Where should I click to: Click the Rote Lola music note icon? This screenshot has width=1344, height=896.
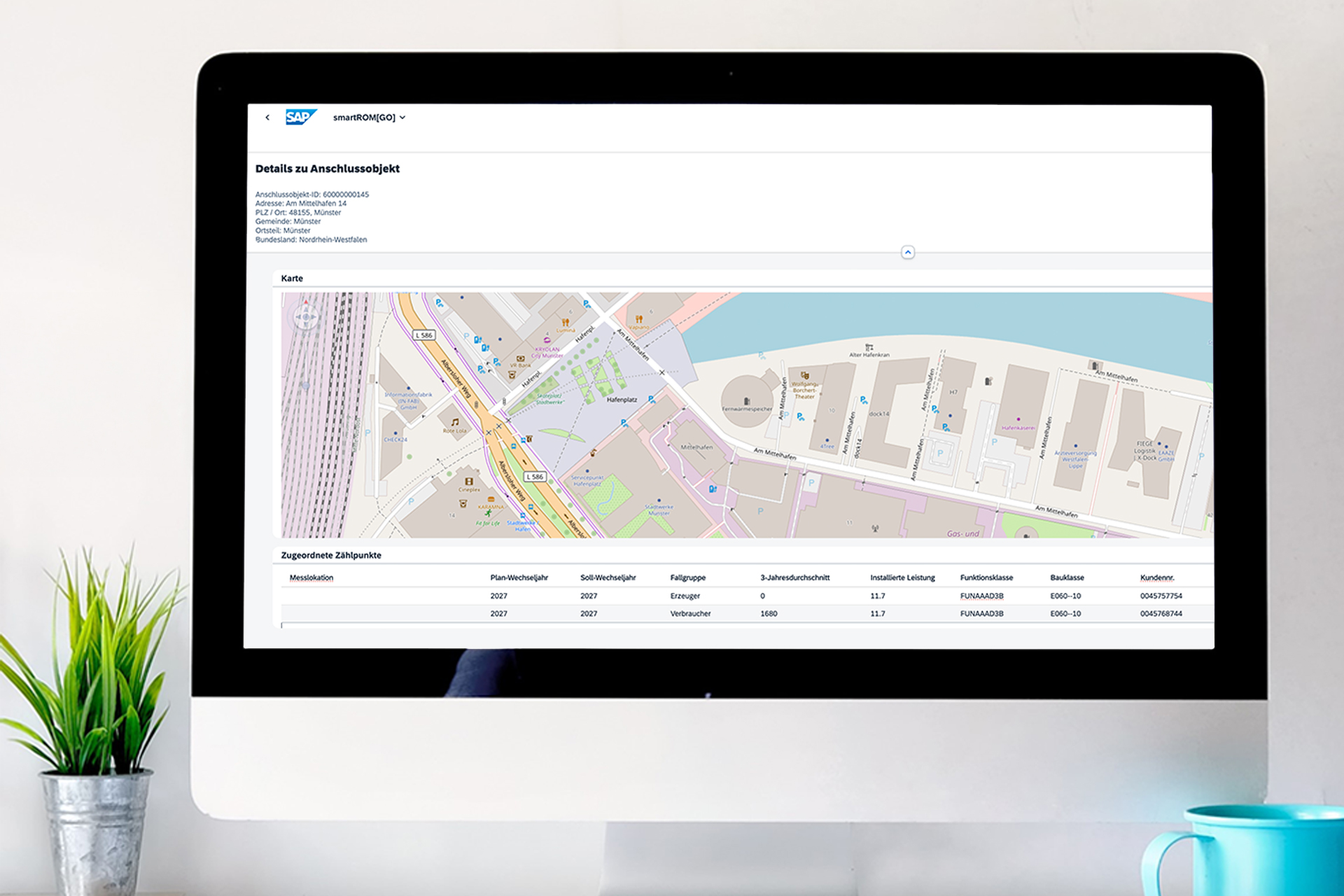click(455, 422)
